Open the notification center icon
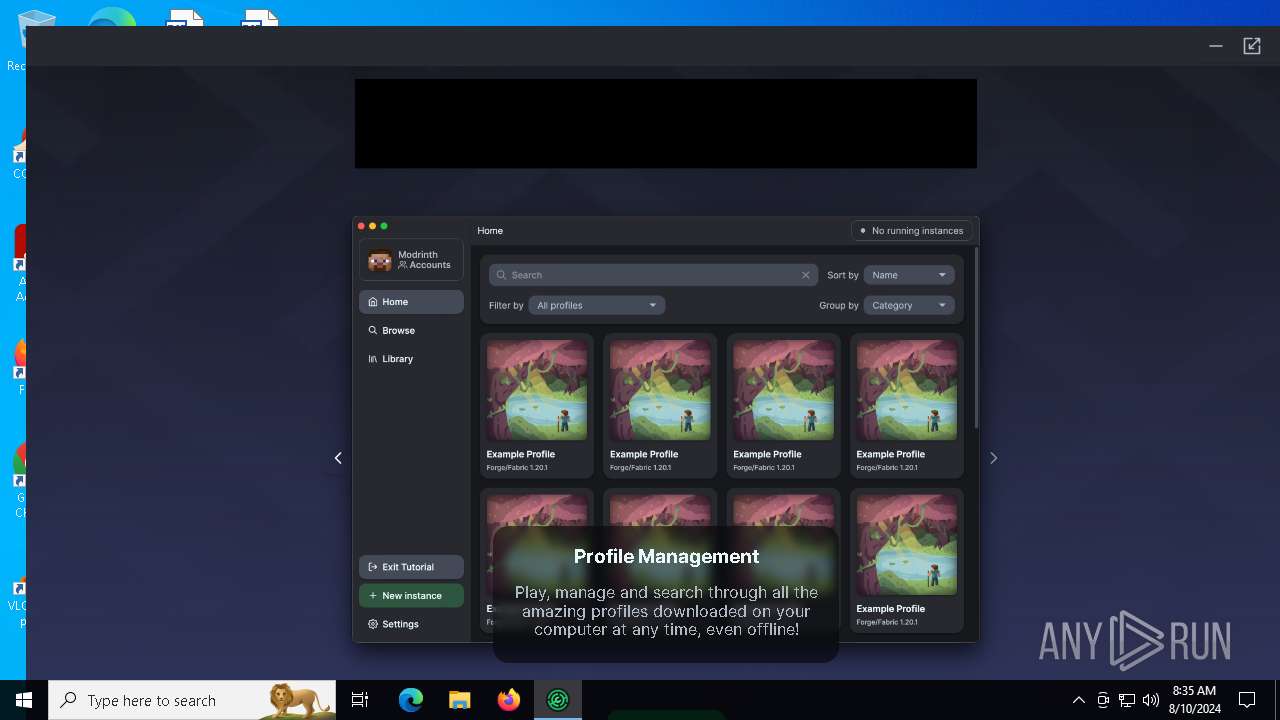The image size is (1280, 720). [x=1247, y=700]
